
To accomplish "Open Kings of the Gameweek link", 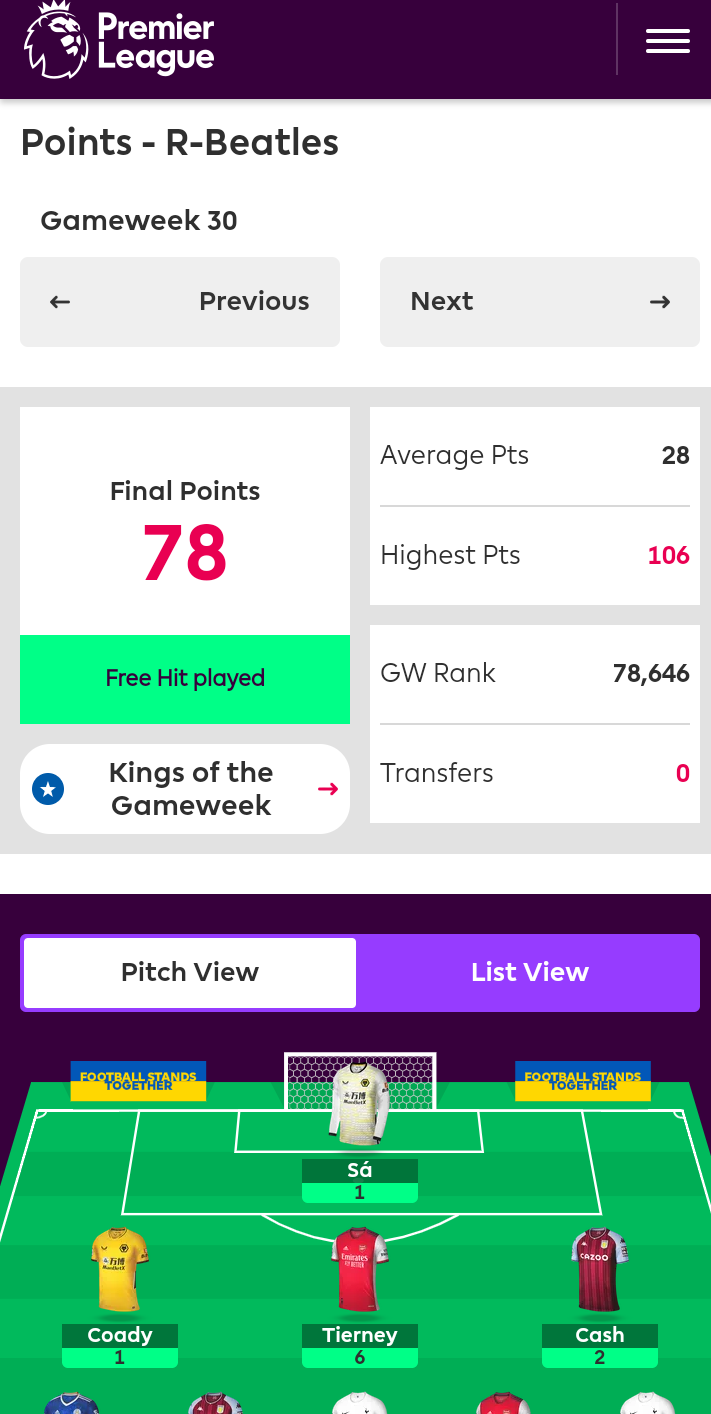I will click(185, 789).
